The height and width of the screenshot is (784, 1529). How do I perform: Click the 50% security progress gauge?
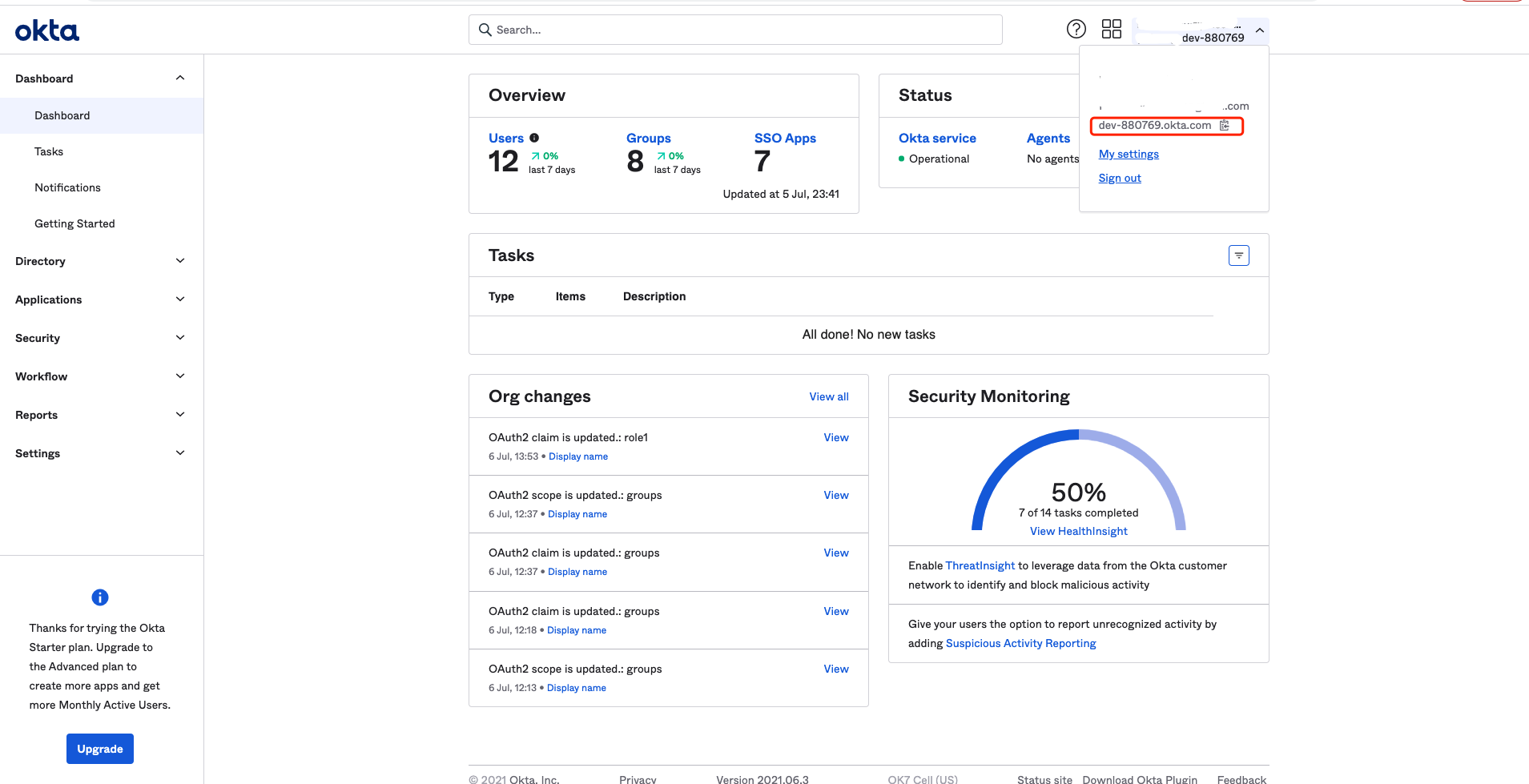pyautogui.click(x=1079, y=480)
